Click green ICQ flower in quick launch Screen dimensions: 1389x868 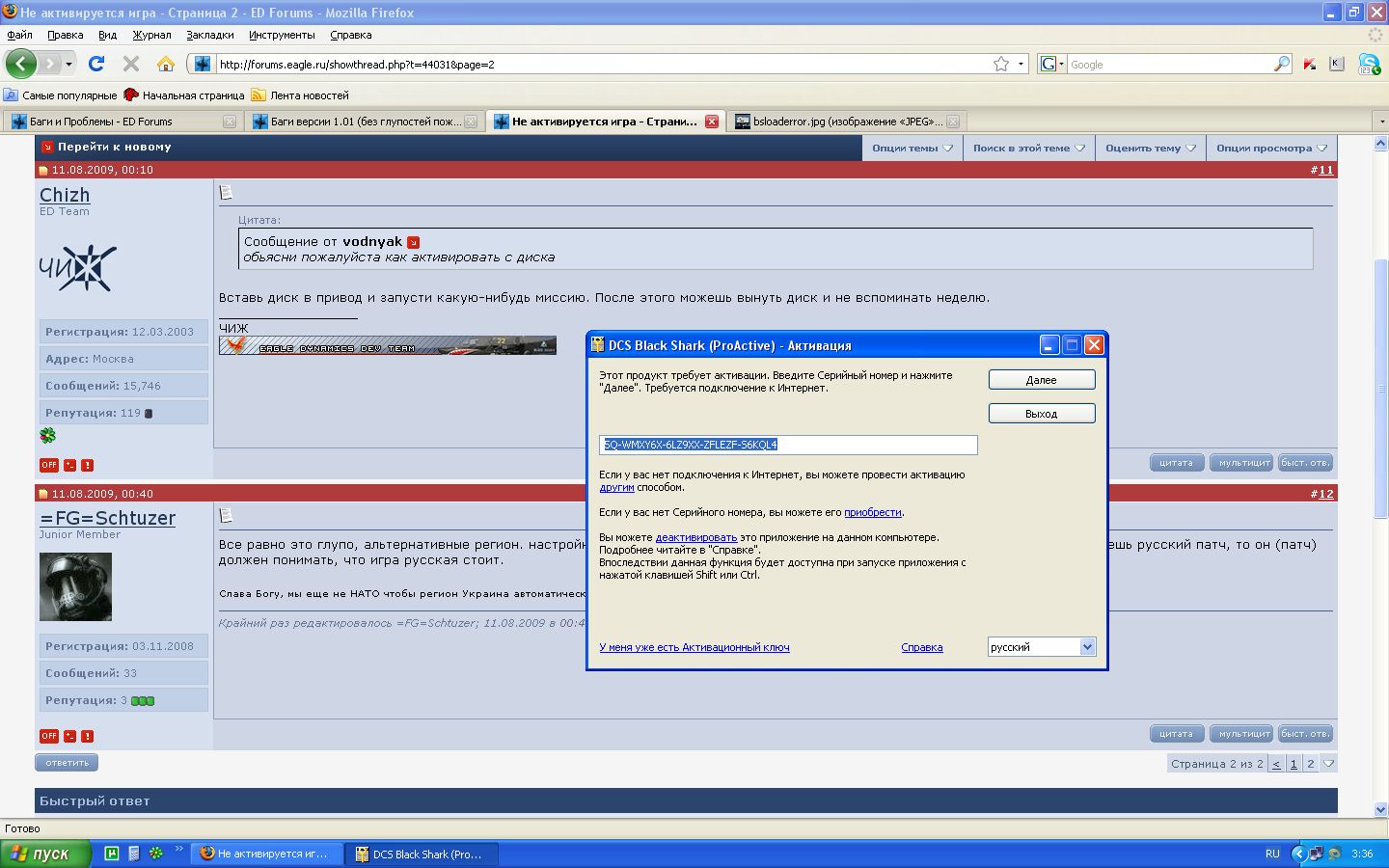pyautogui.click(x=155, y=854)
